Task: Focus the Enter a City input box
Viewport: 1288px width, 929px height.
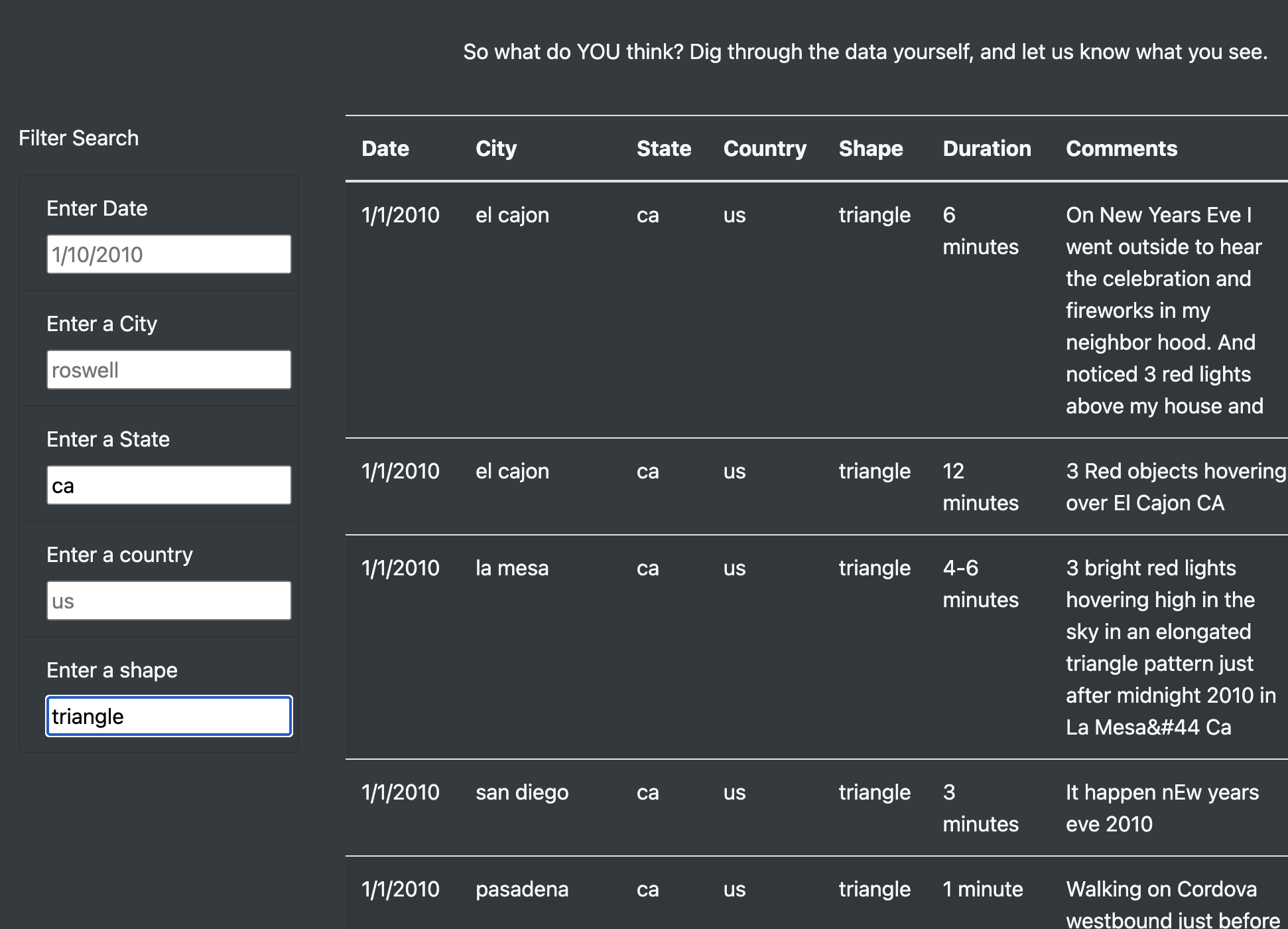Action: pyautogui.click(x=168, y=370)
